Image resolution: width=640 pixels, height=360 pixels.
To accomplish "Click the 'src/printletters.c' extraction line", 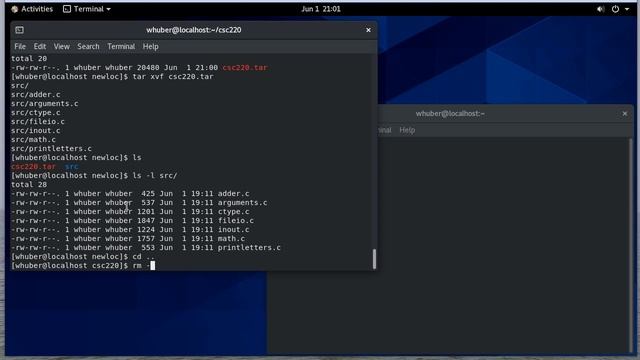I will click(51, 149).
